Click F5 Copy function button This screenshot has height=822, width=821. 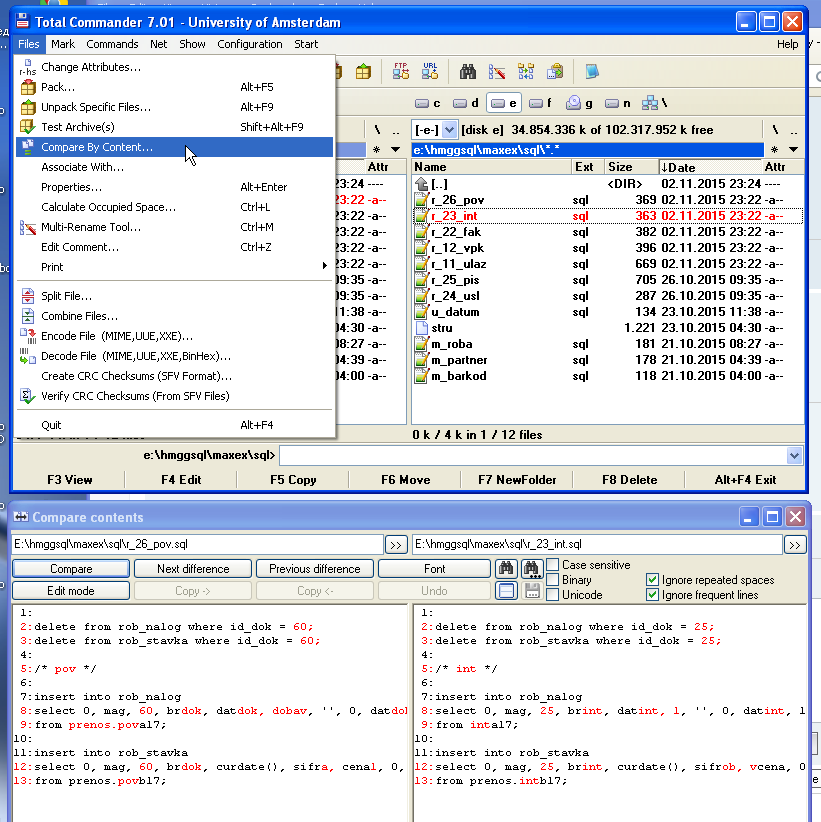pos(293,480)
